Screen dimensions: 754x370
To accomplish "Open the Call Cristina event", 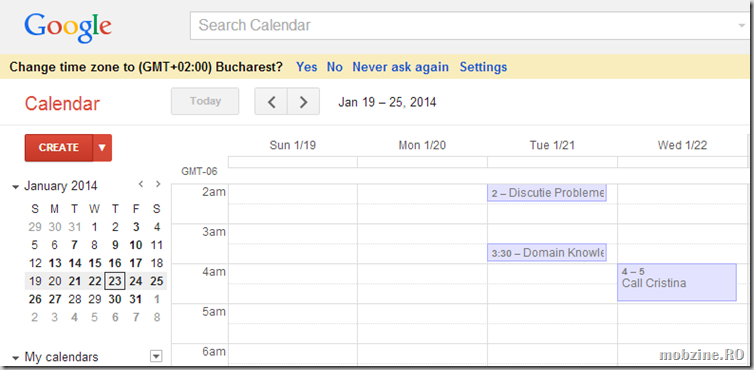I will pyautogui.click(x=677, y=282).
